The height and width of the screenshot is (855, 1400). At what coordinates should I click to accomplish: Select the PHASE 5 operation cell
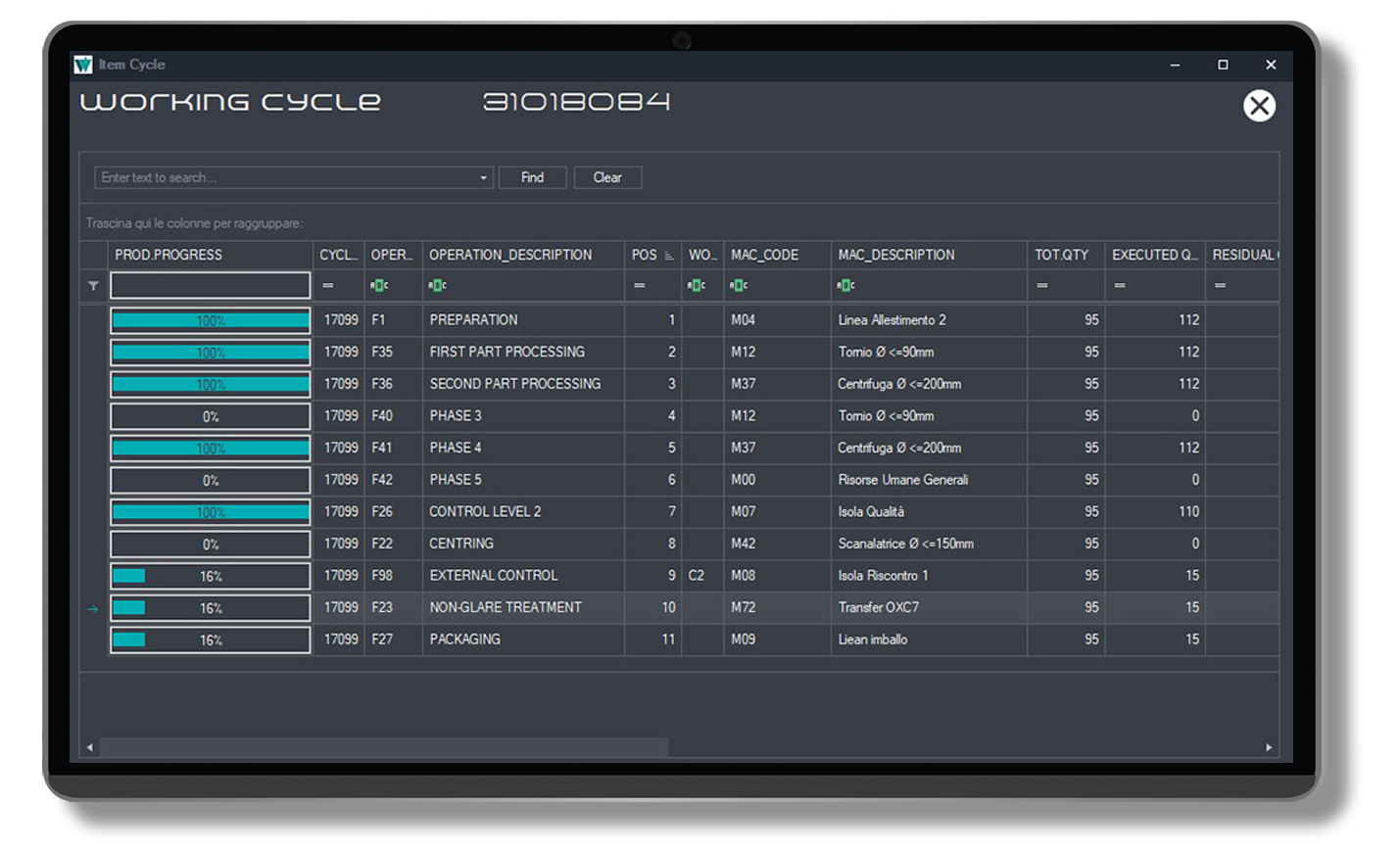tap(523, 480)
